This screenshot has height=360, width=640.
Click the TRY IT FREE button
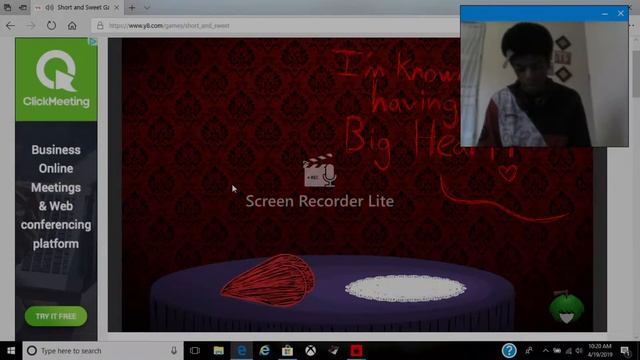coord(56,316)
